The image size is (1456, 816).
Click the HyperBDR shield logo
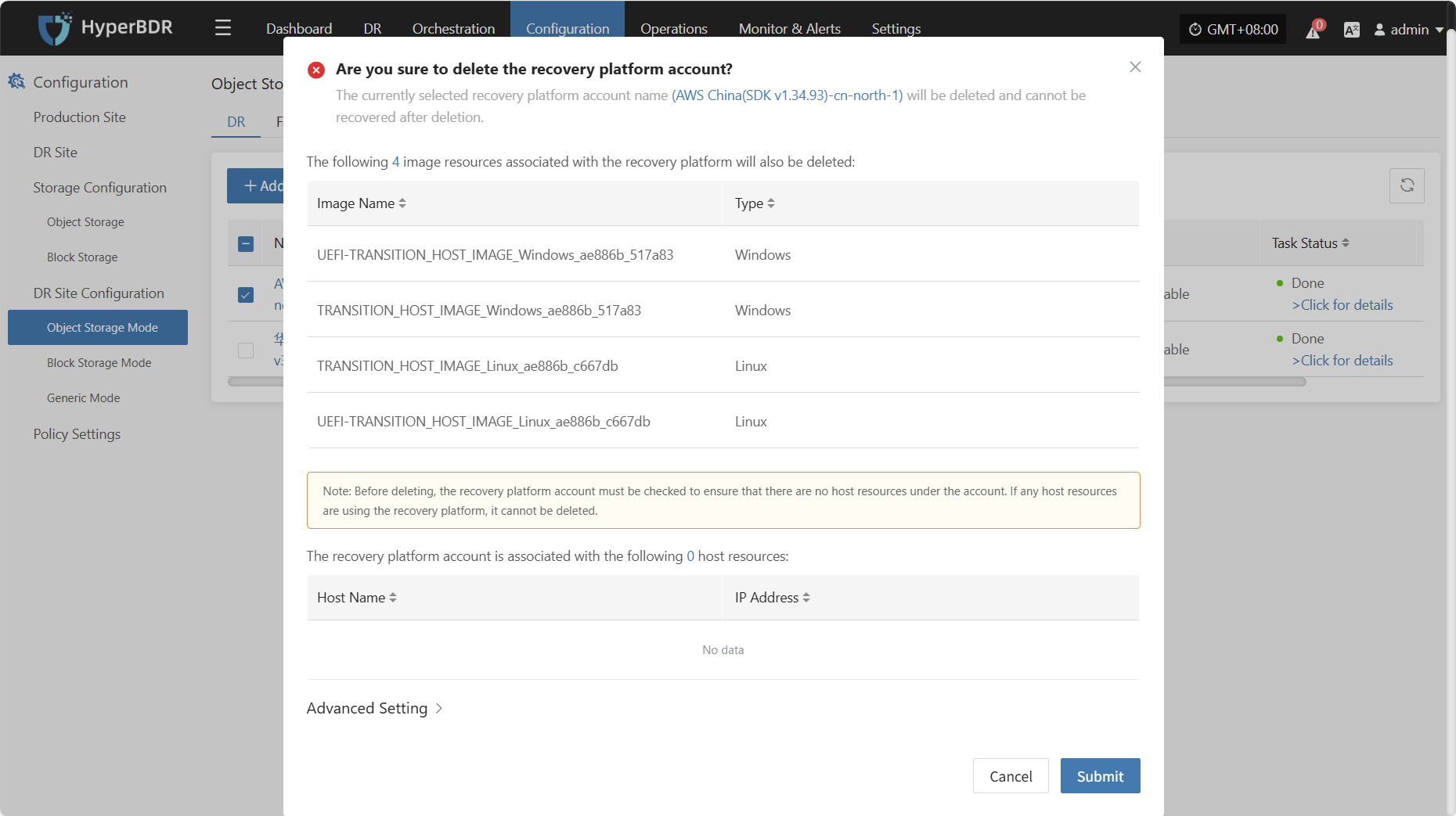click(55, 28)
